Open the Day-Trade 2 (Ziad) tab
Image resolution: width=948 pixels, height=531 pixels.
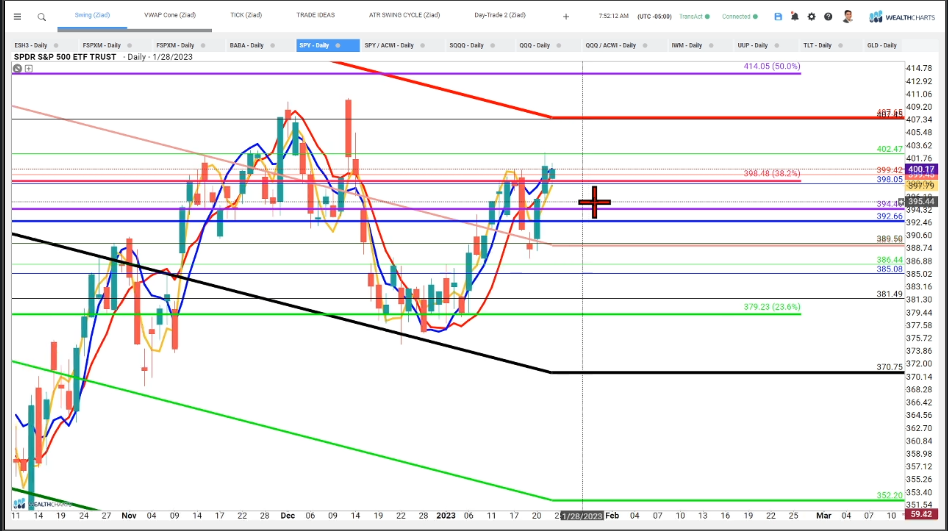pos(500,15)
